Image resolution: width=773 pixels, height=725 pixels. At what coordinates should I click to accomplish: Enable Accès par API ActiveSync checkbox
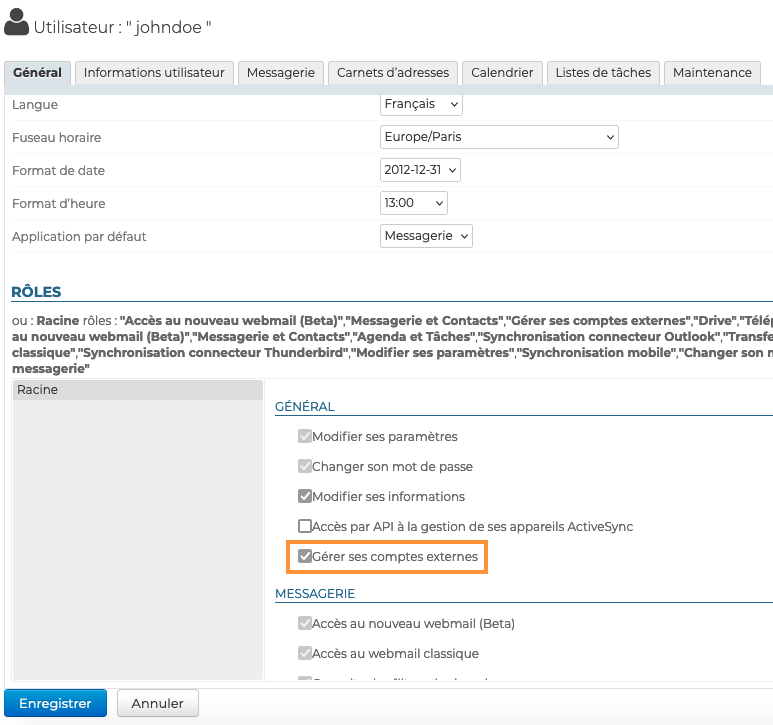click(305, 526)
